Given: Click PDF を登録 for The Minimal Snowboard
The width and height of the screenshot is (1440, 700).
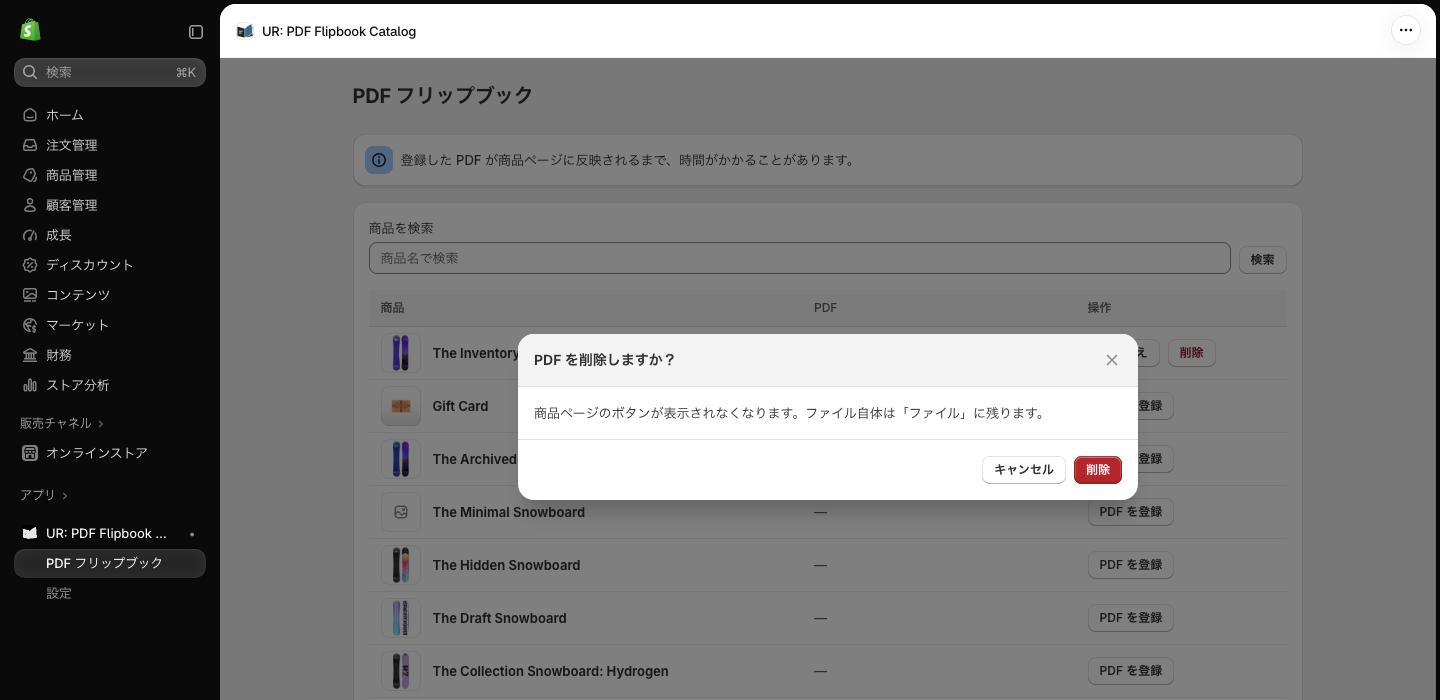Looking at the screenshot, I should 1131,512.
